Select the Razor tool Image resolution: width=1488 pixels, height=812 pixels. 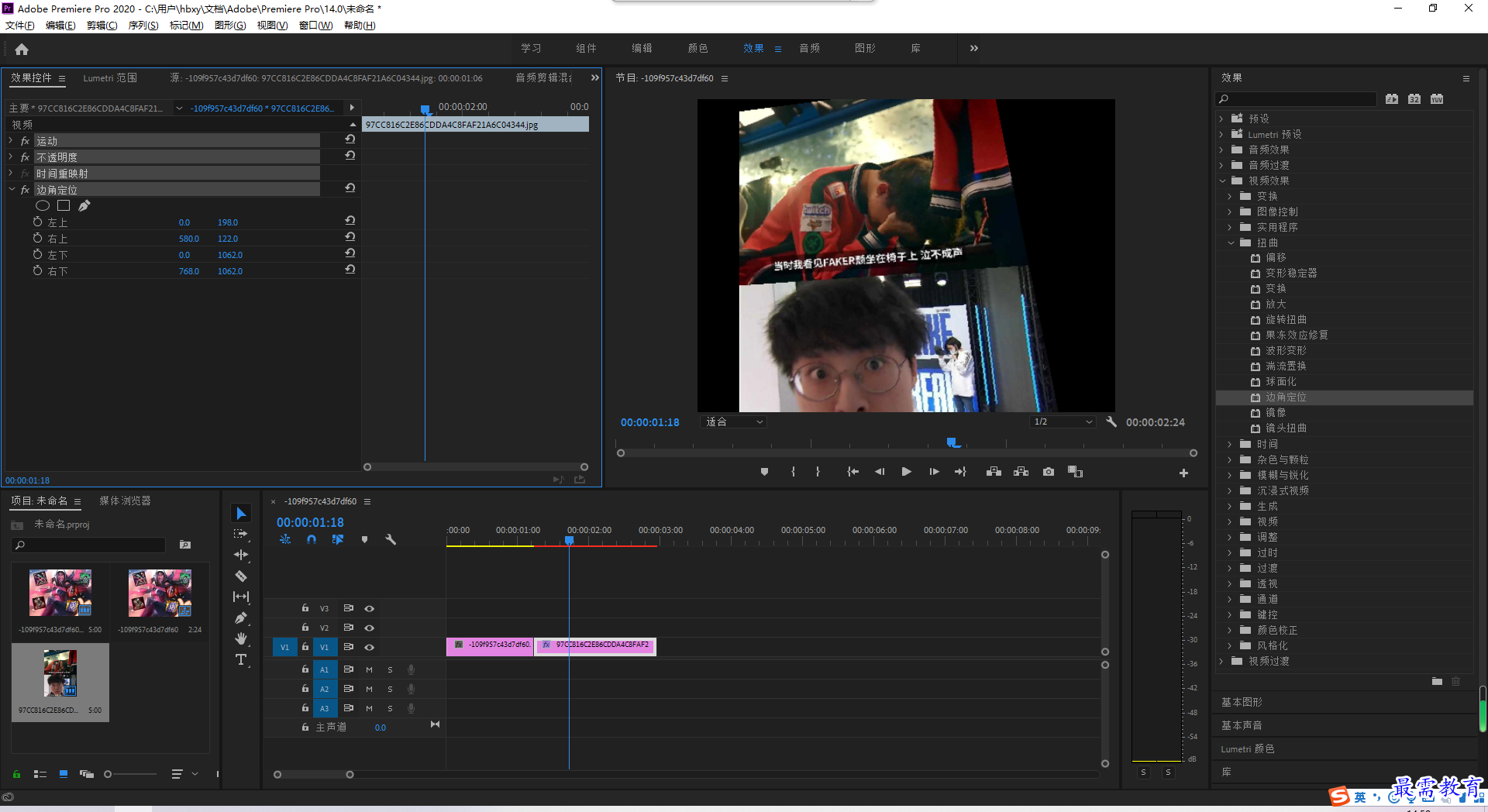click(241, 576)
